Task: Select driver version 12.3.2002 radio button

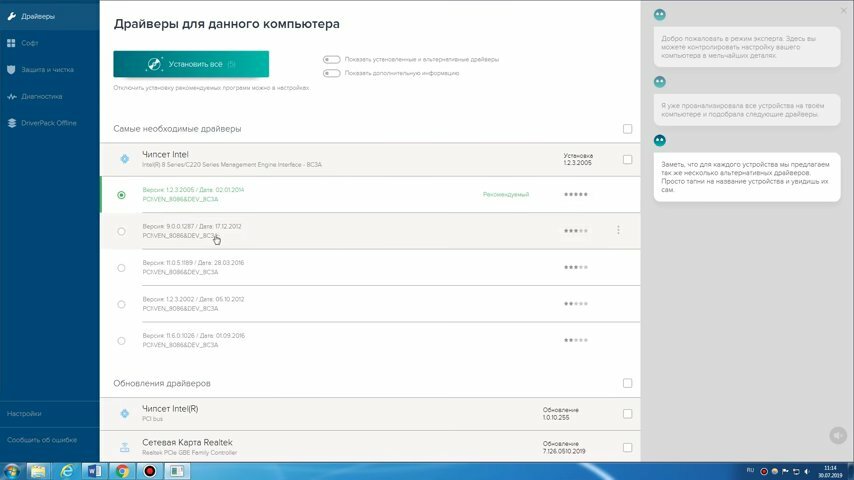Action: tap(121, 305)
